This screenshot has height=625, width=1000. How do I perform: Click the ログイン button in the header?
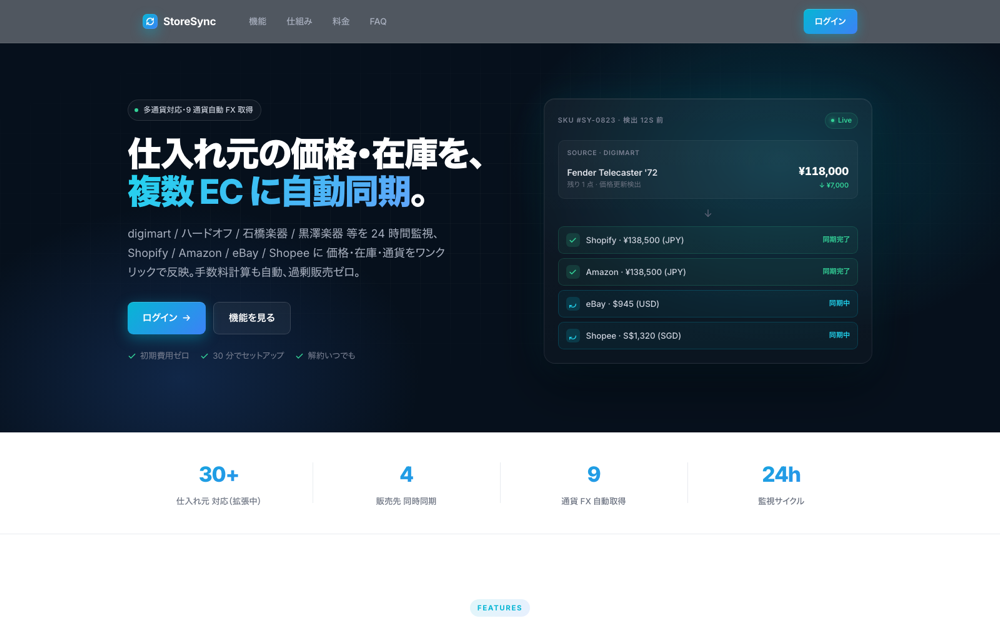(x=830, y=22)
